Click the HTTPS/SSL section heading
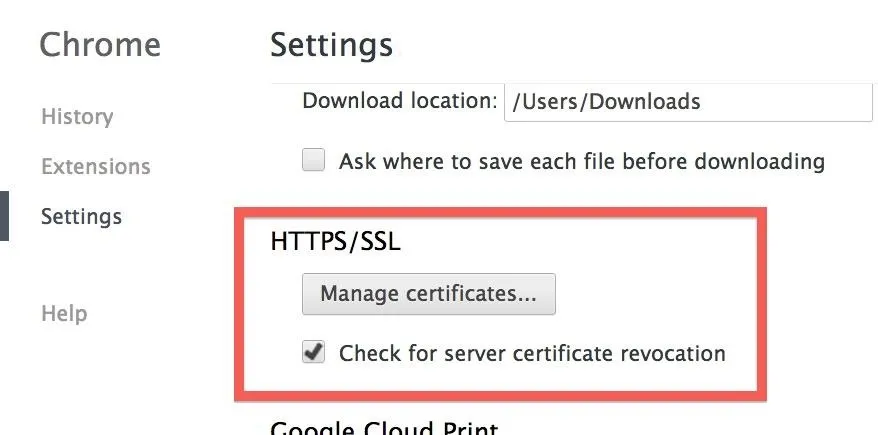Image resolution: width=878 pixels, height=435 pixels. pyautogui.click(x=335, y=241)
